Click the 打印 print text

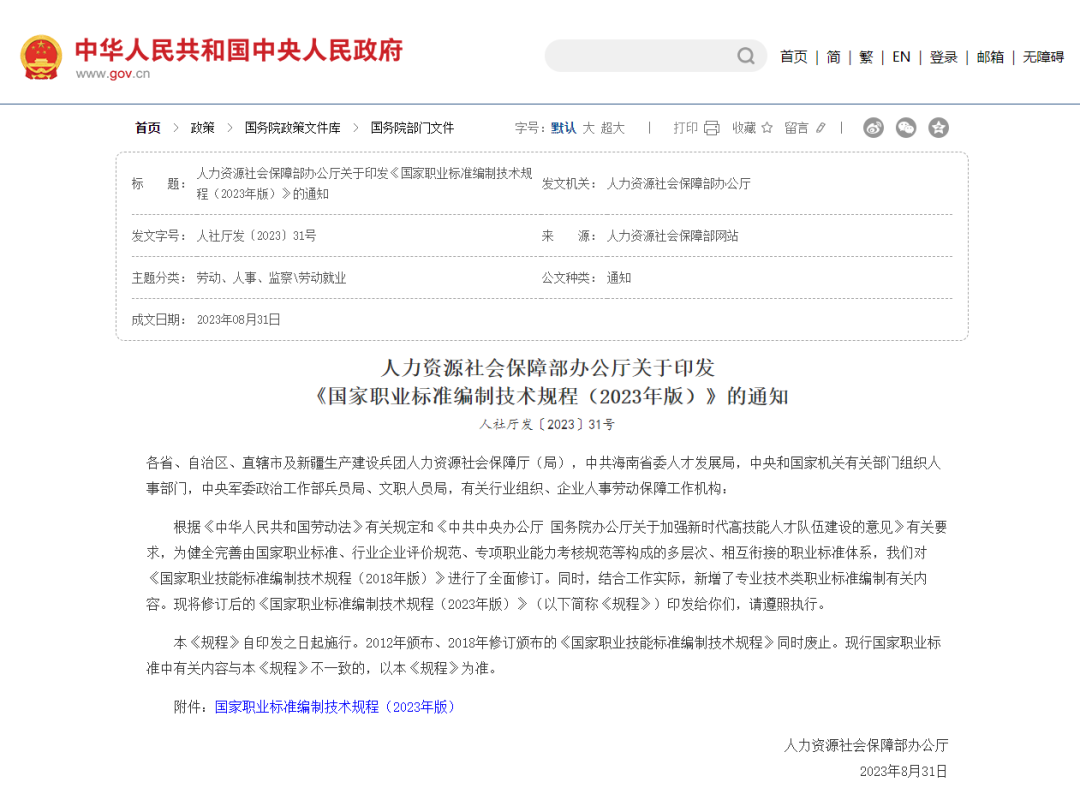point(685,128)
